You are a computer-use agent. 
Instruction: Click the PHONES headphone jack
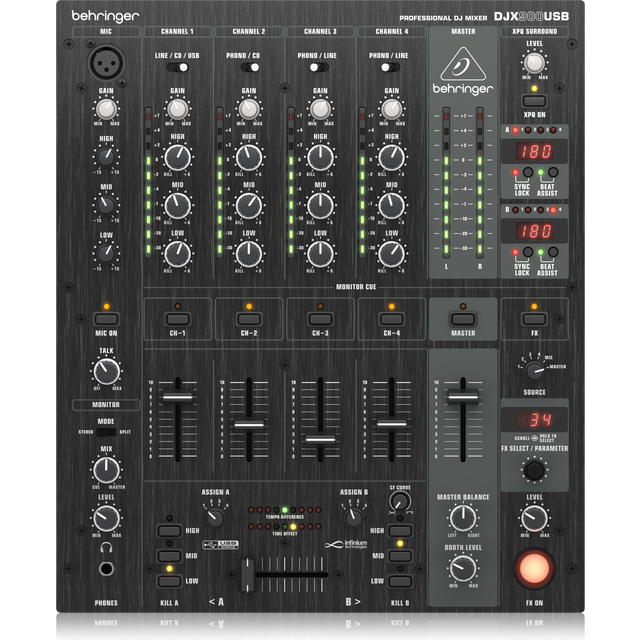(107, 568)
